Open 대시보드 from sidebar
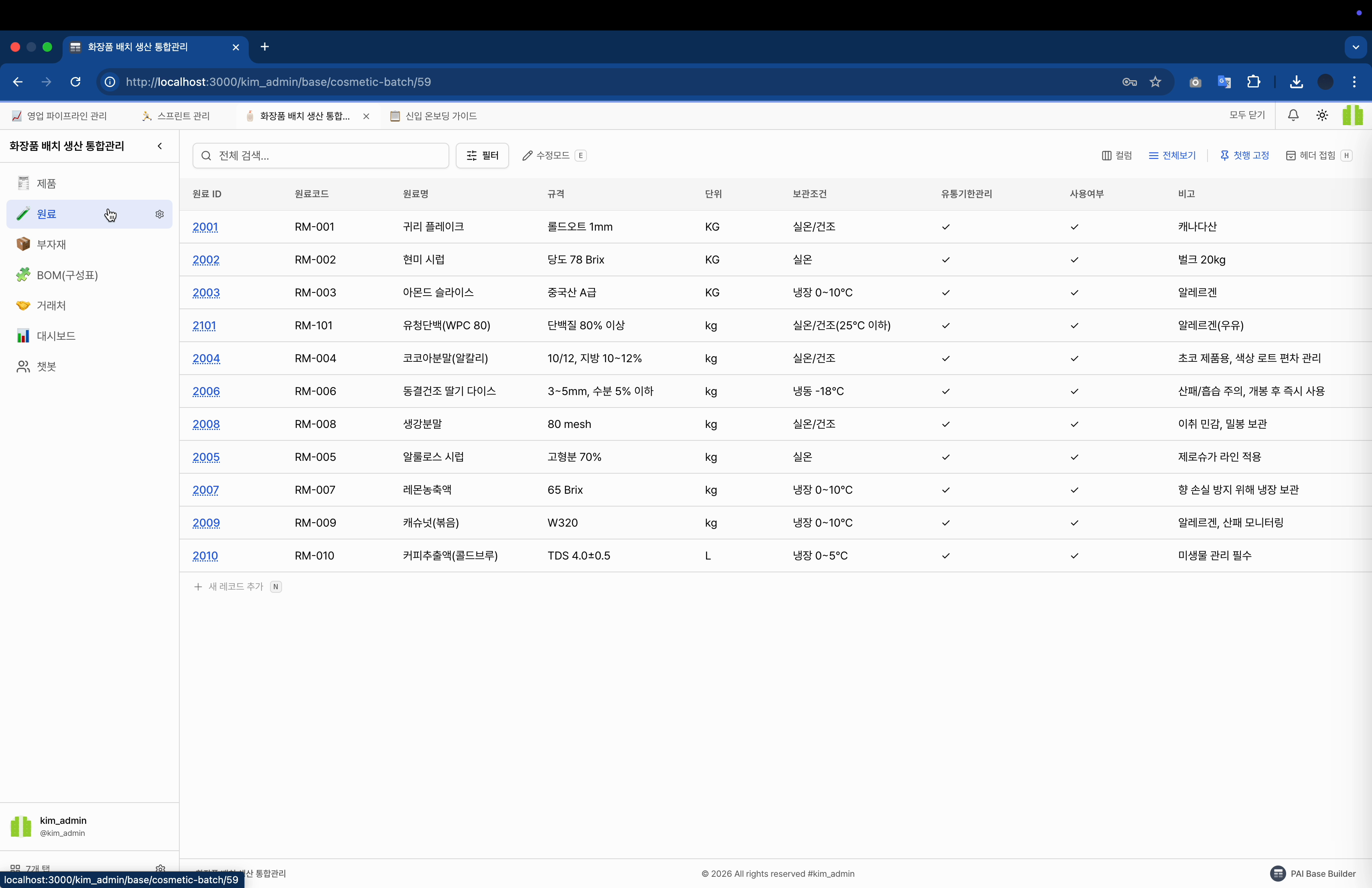This screenshot has height=888, width=1372. (55, 336)
